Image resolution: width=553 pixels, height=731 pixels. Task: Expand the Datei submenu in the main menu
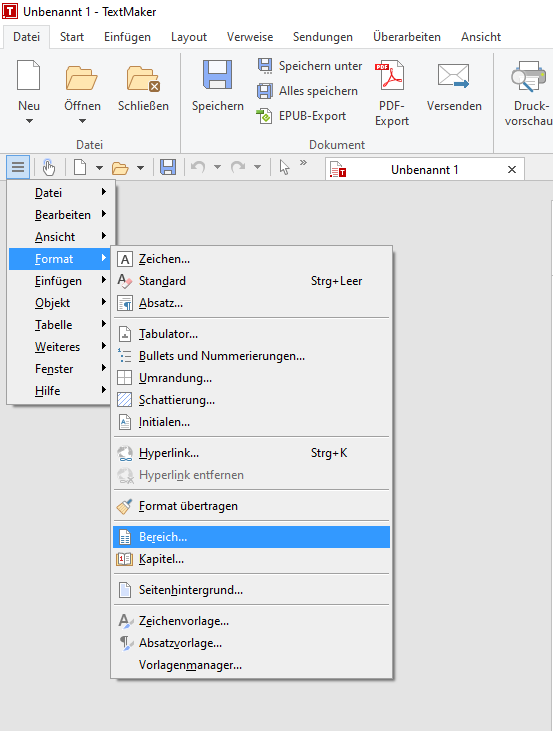pos(61,193)
